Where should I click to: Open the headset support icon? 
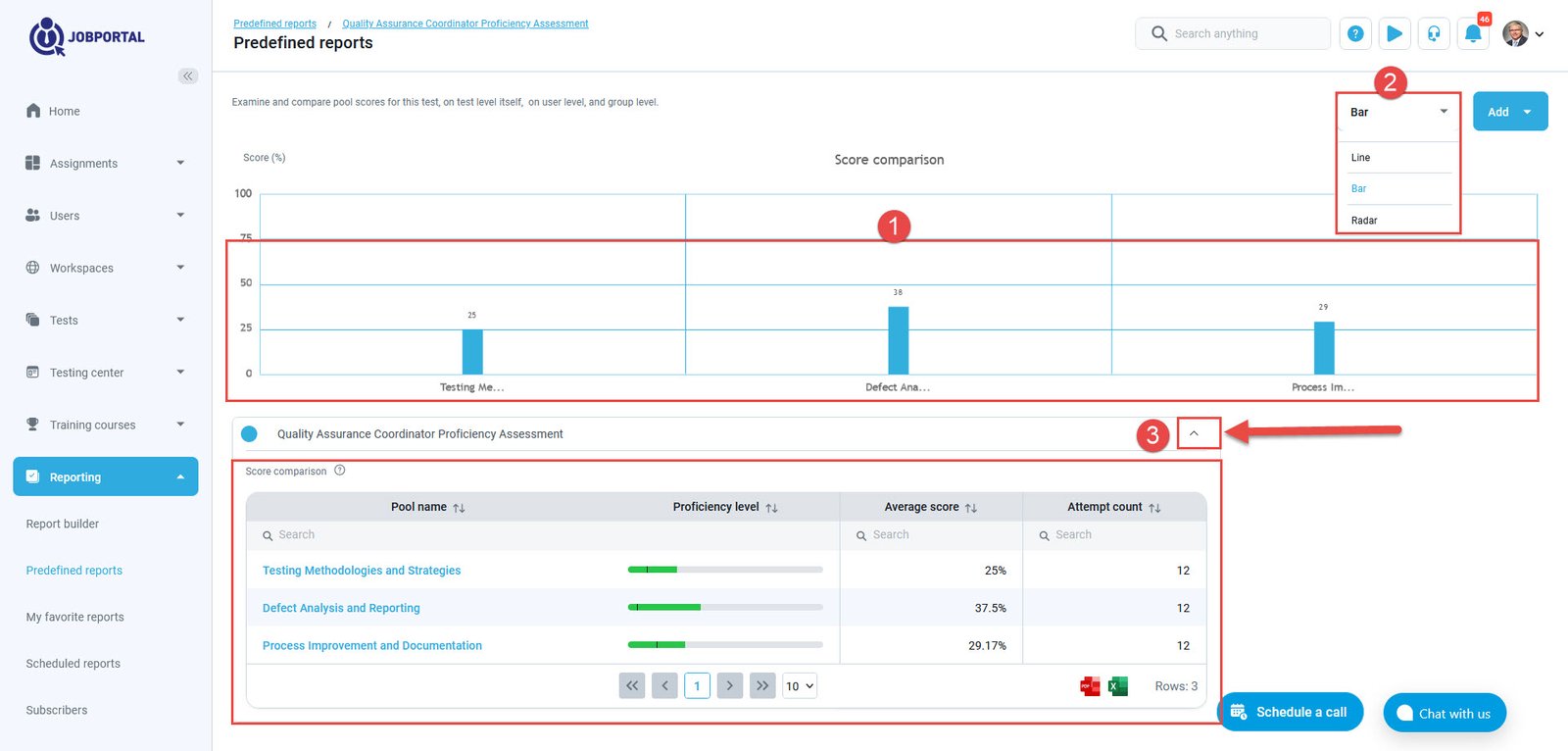pyautogui.click(x=1434, y=33)
